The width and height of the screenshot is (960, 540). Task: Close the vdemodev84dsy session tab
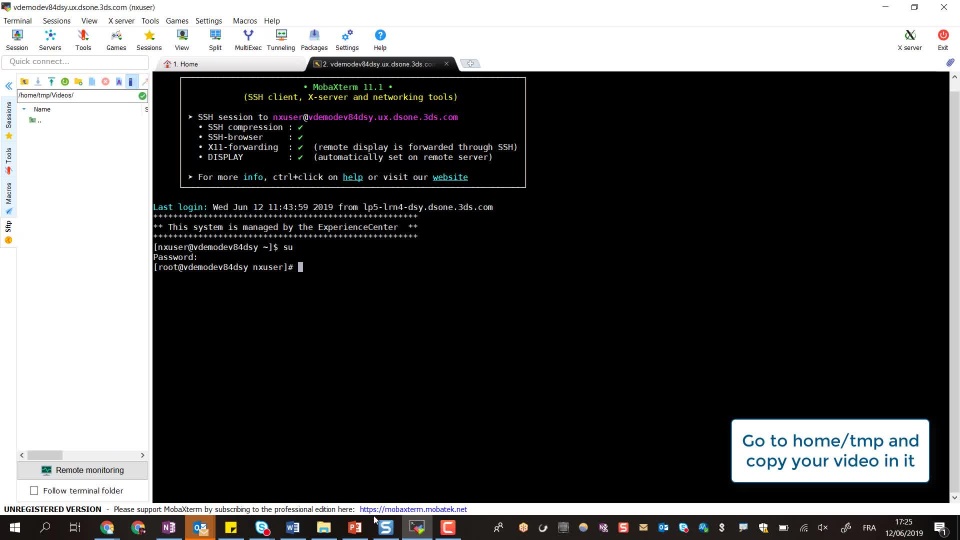pos(446,64)
